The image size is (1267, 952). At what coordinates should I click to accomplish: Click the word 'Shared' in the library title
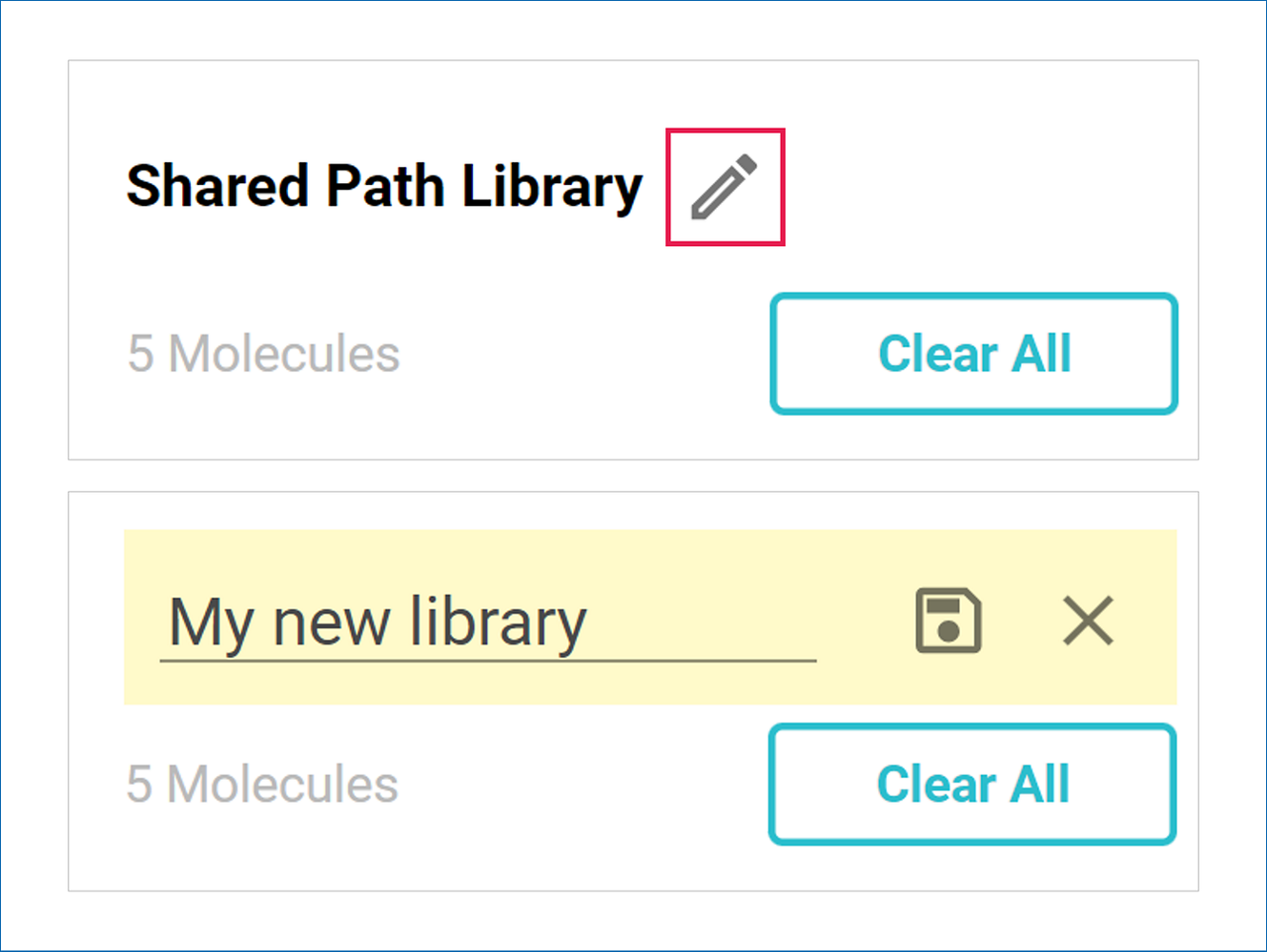click(218, 186)
